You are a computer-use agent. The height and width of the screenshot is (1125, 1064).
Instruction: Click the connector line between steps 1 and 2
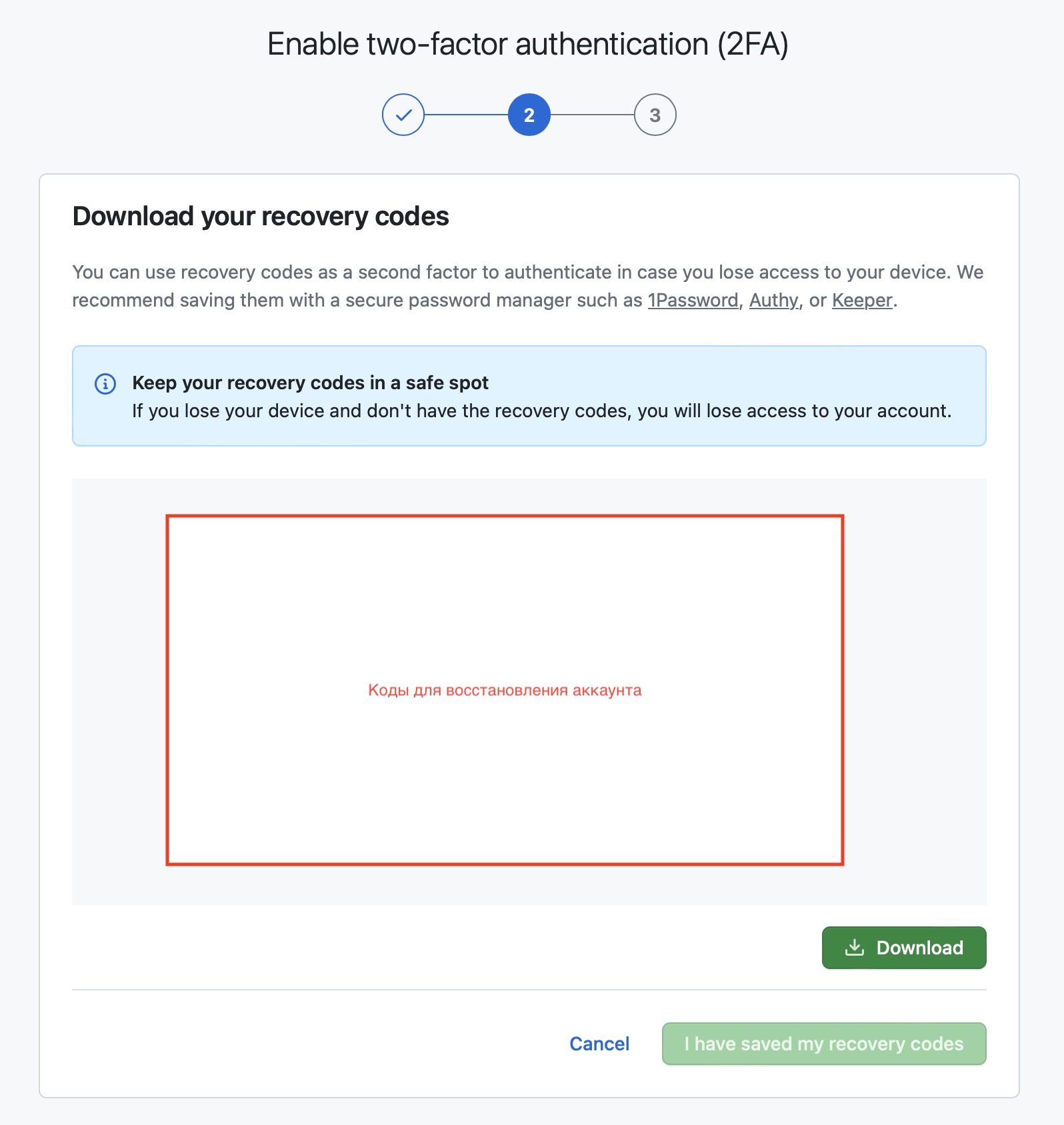(x=466, y=115)
